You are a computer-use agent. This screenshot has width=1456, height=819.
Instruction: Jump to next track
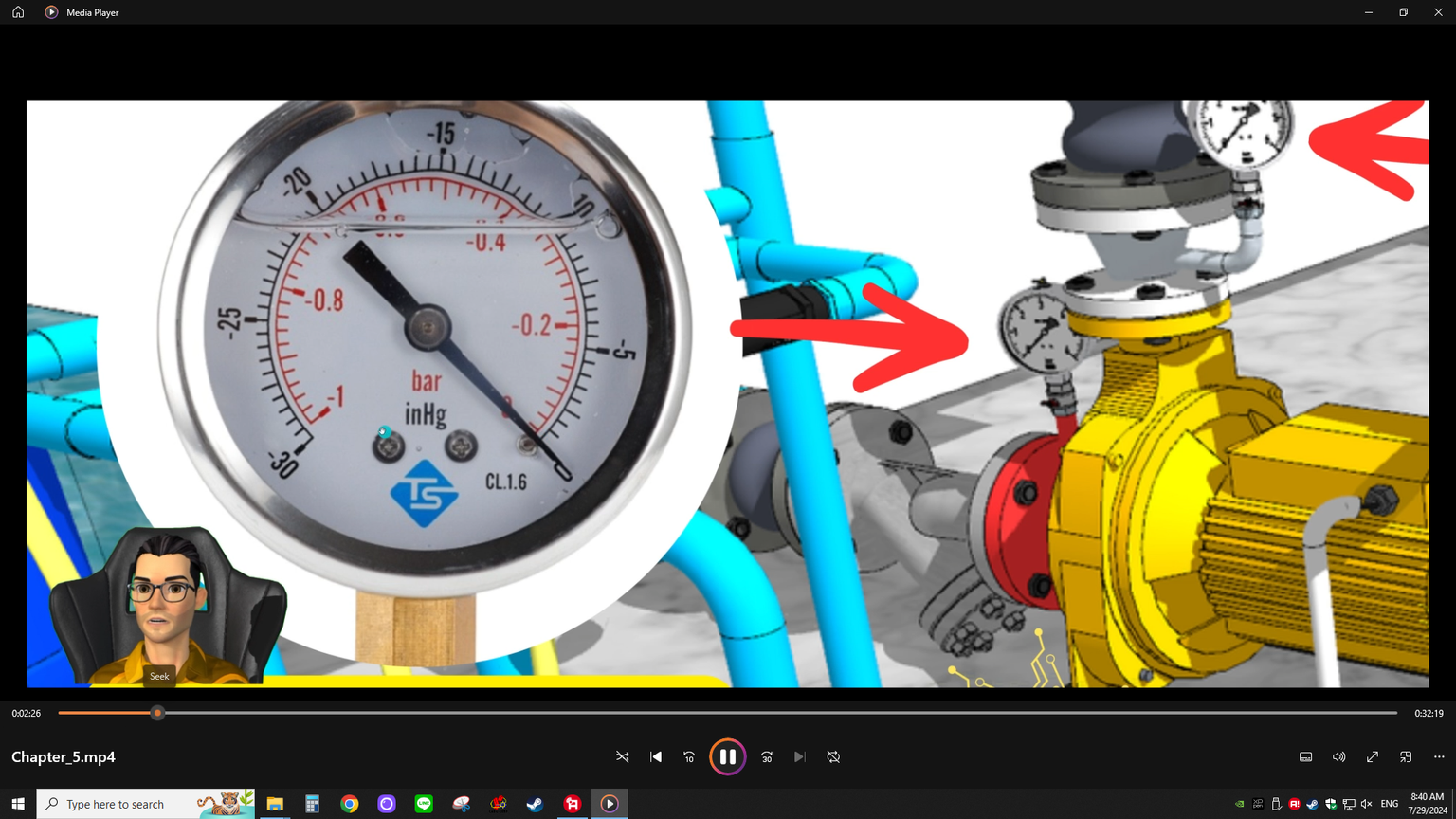pos(800,757)
